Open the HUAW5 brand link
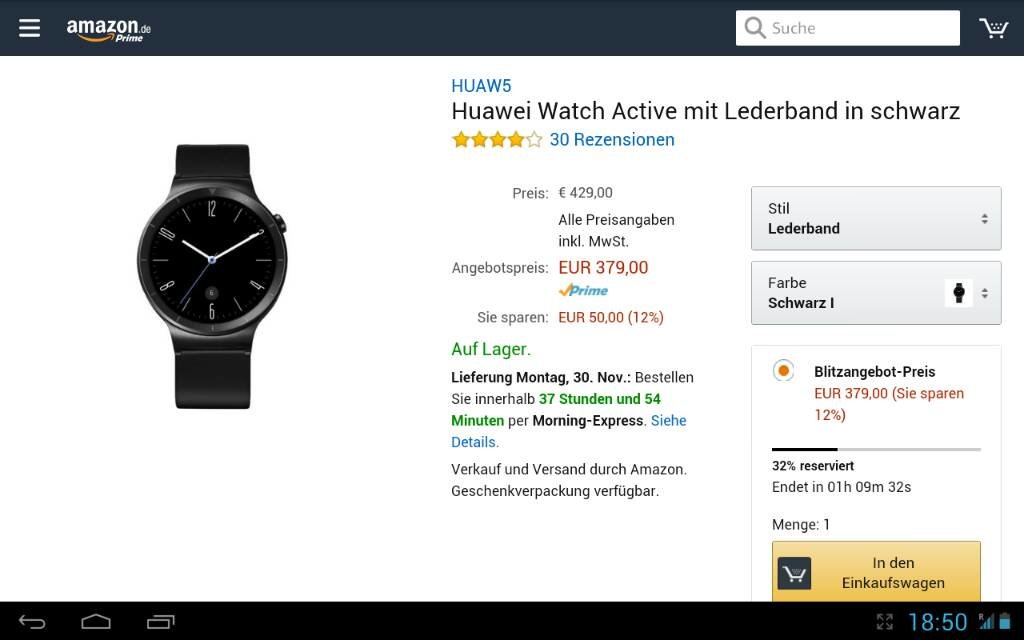 481,86
